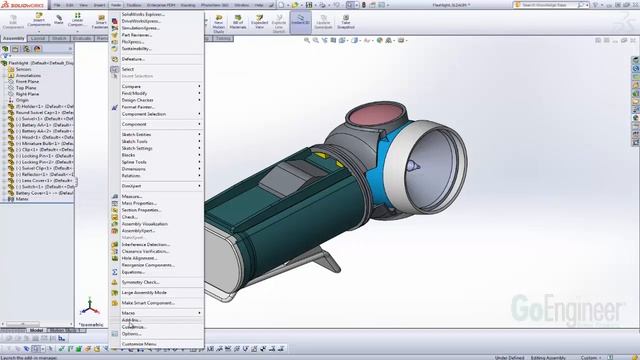Open the PropertyManager tab icon
The width and height of the screenshot is (640, 360).
[x=16, y=49]
